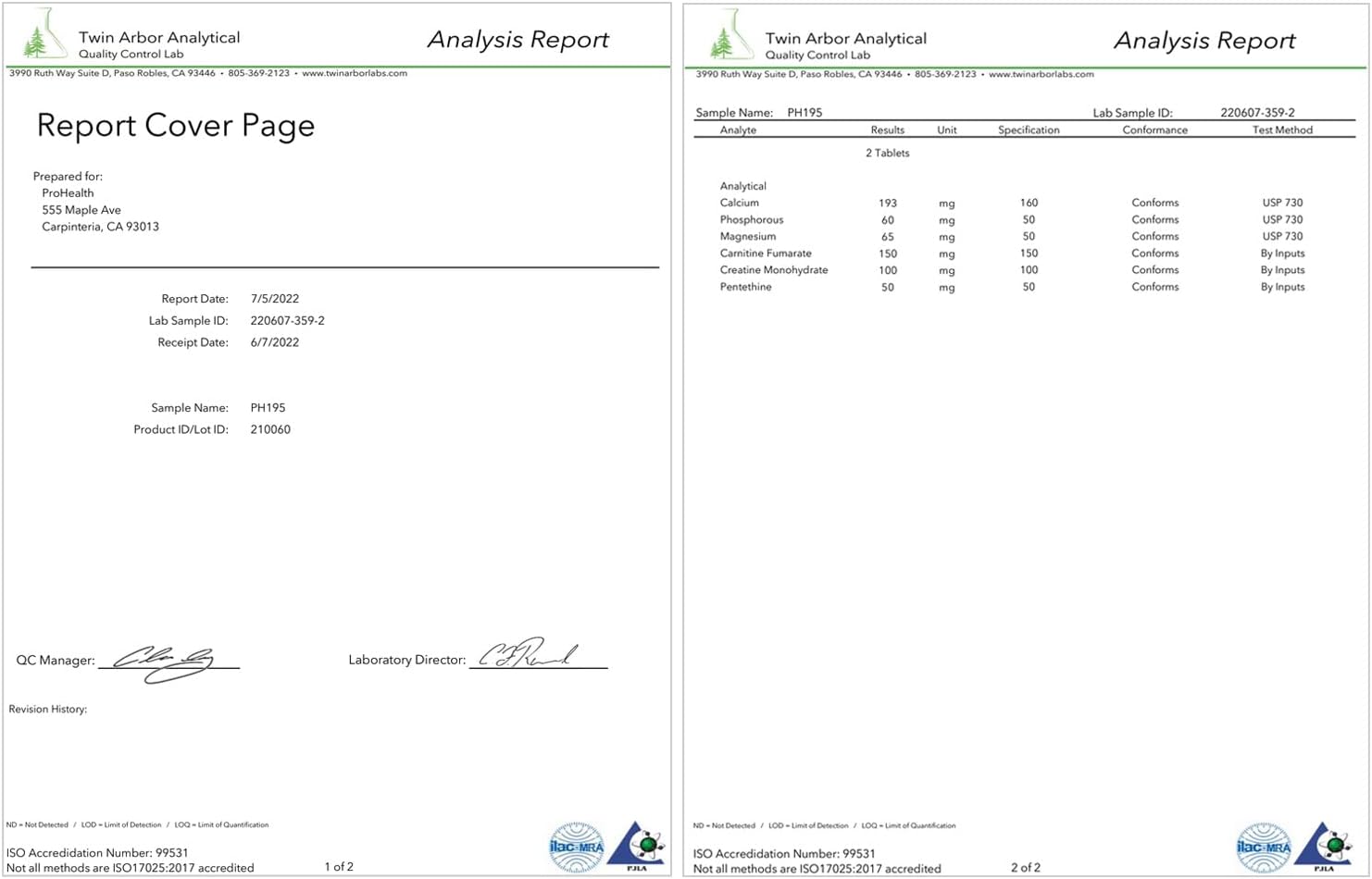Open the www.twinarborlabs.com link on cover page
The width and height of the screenshot is (1372, 879).
click(x=355, y=73)
